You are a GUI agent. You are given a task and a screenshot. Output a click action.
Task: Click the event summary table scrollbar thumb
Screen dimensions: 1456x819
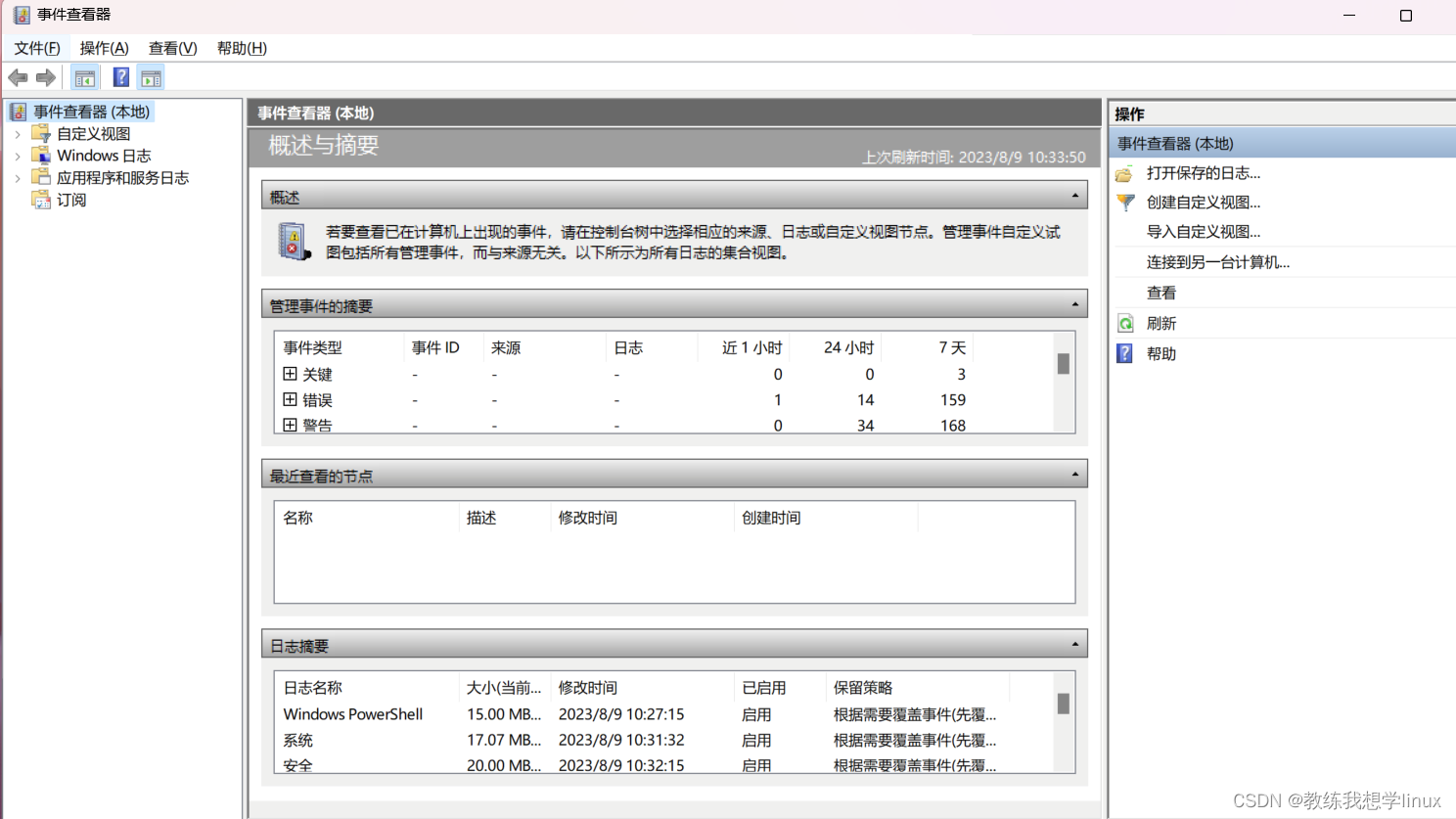click(x=1064, y=363)
